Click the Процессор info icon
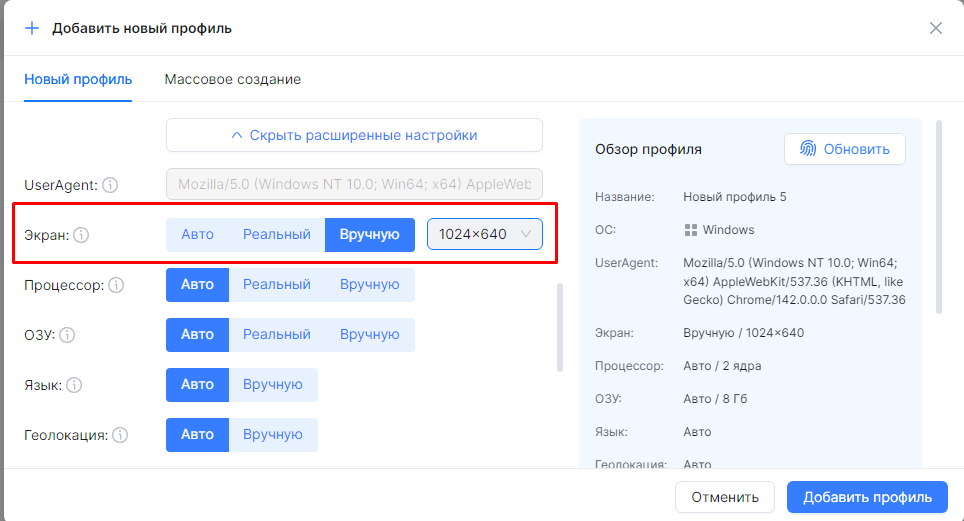Viewport: 964px width, 521px height. [116, 285]
